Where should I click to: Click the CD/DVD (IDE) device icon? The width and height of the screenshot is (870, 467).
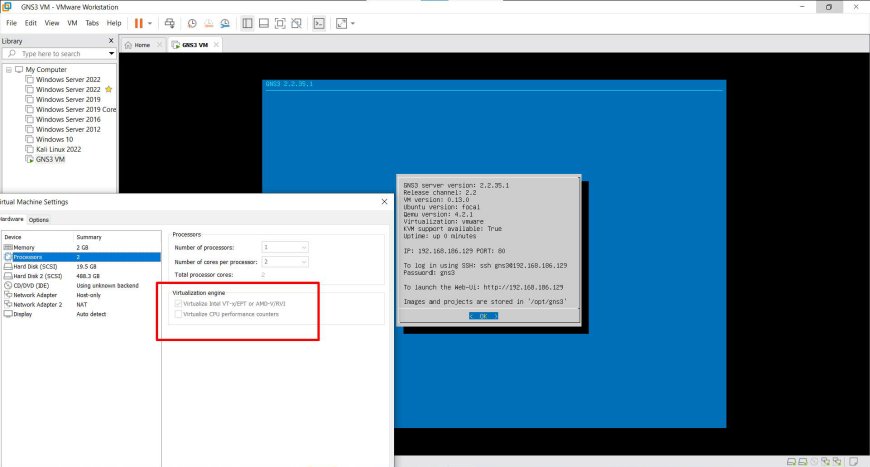(8, 285)
